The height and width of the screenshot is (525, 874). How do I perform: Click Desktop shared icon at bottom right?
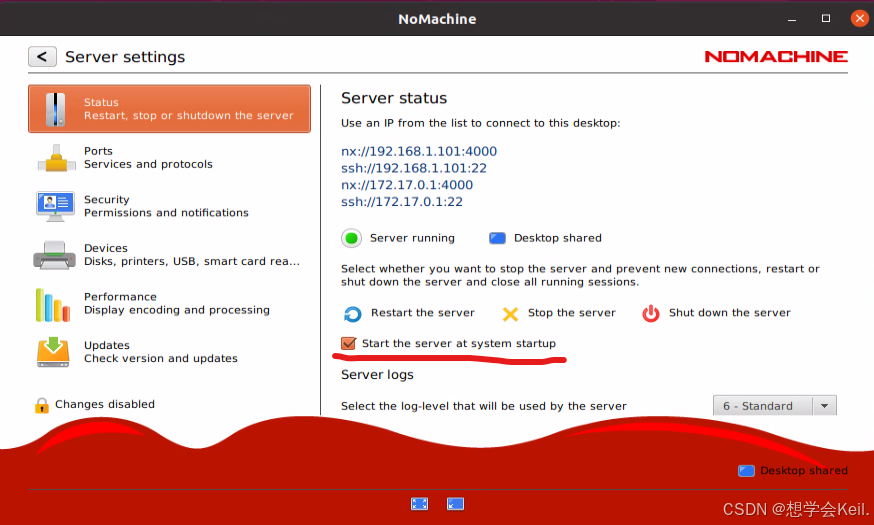coord(746,471)
